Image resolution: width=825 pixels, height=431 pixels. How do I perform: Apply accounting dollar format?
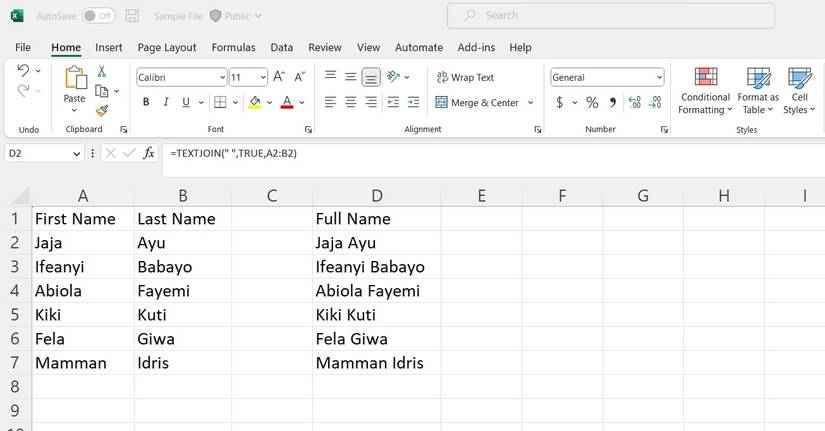560,102
